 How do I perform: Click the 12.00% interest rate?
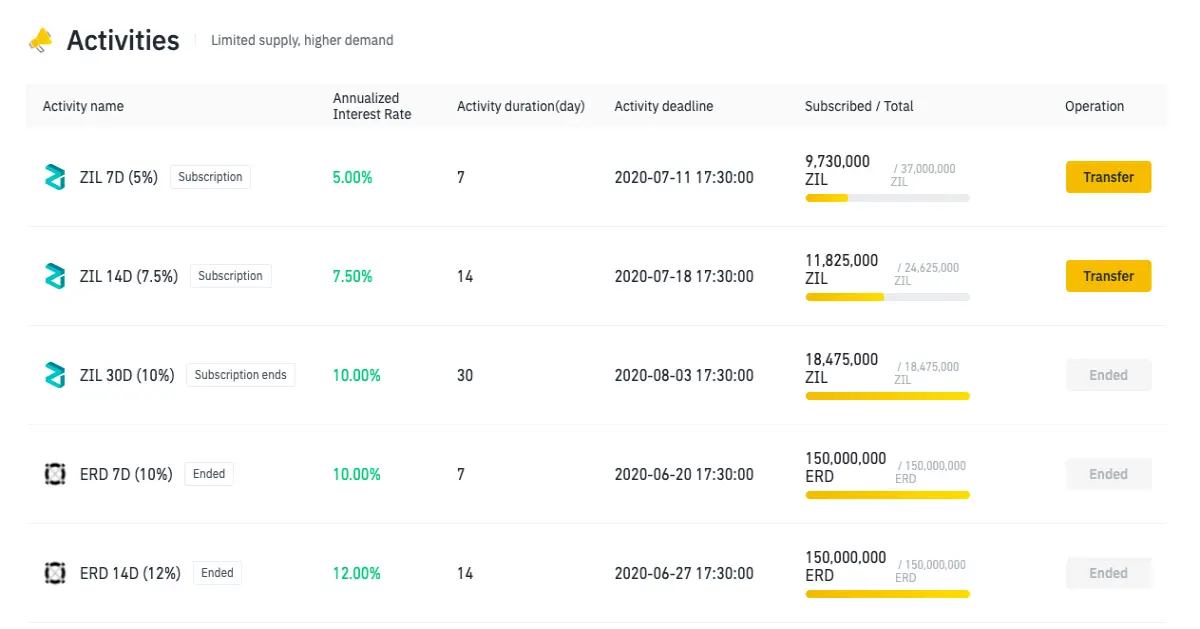[x=357, y=573]
